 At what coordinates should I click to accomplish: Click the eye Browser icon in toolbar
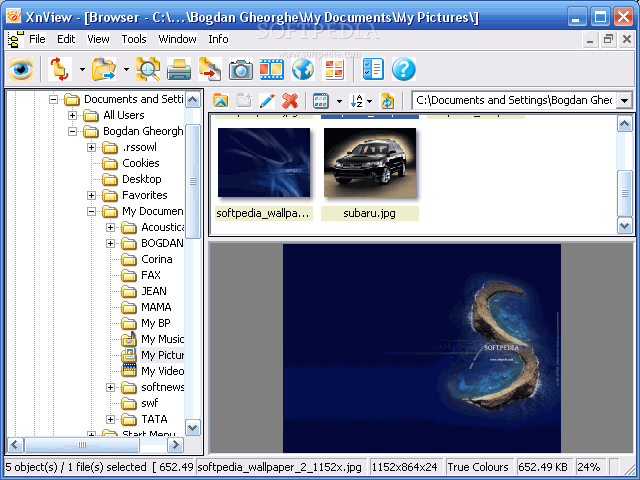(21, 69)
